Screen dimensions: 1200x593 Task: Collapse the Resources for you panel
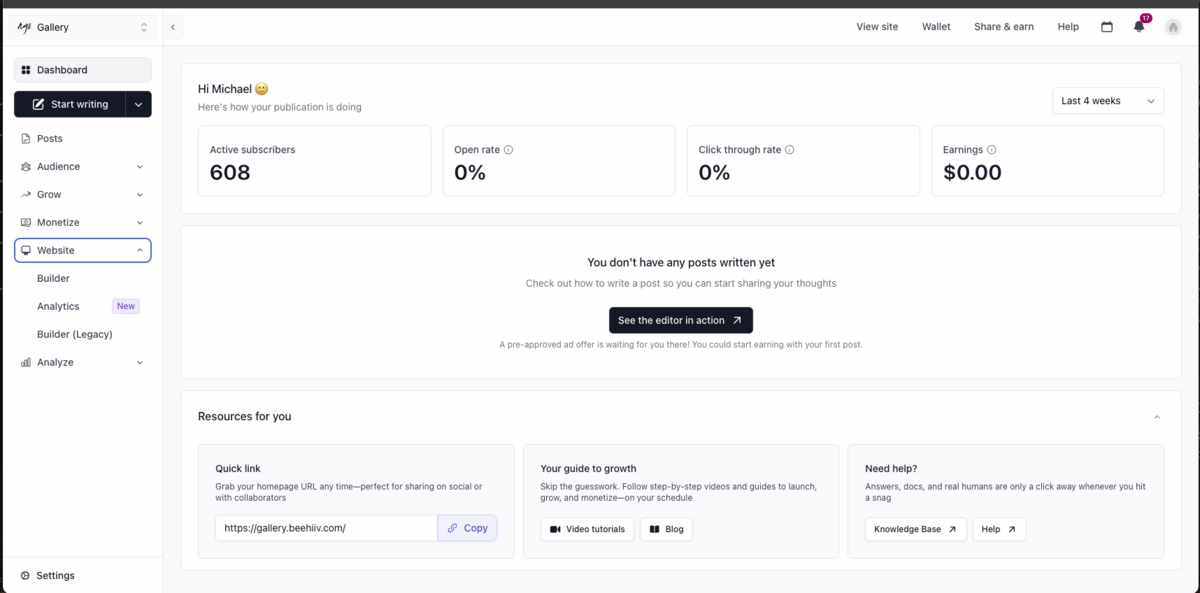[1157, 416]
